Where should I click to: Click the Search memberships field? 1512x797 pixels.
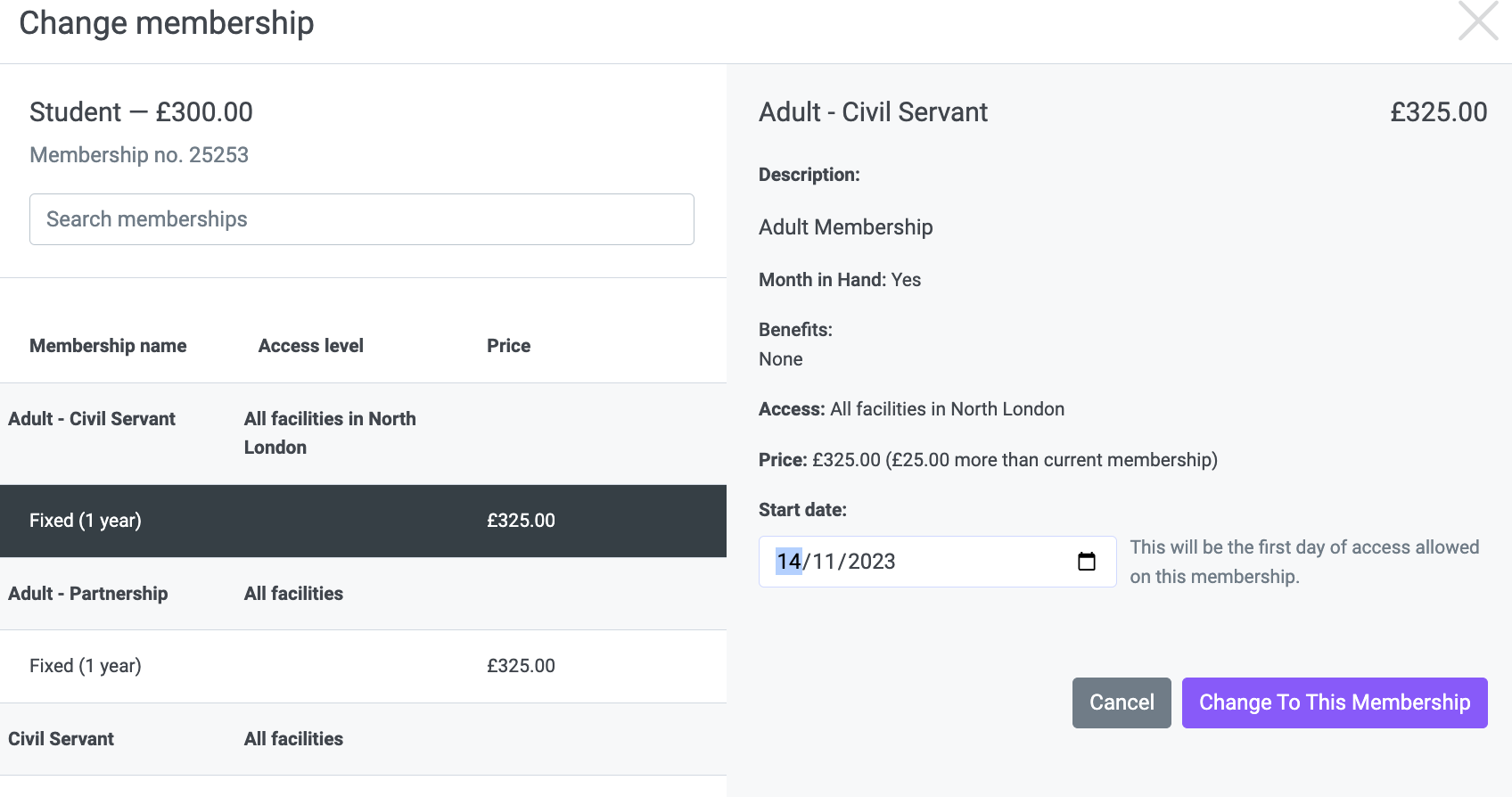(362, 219)
